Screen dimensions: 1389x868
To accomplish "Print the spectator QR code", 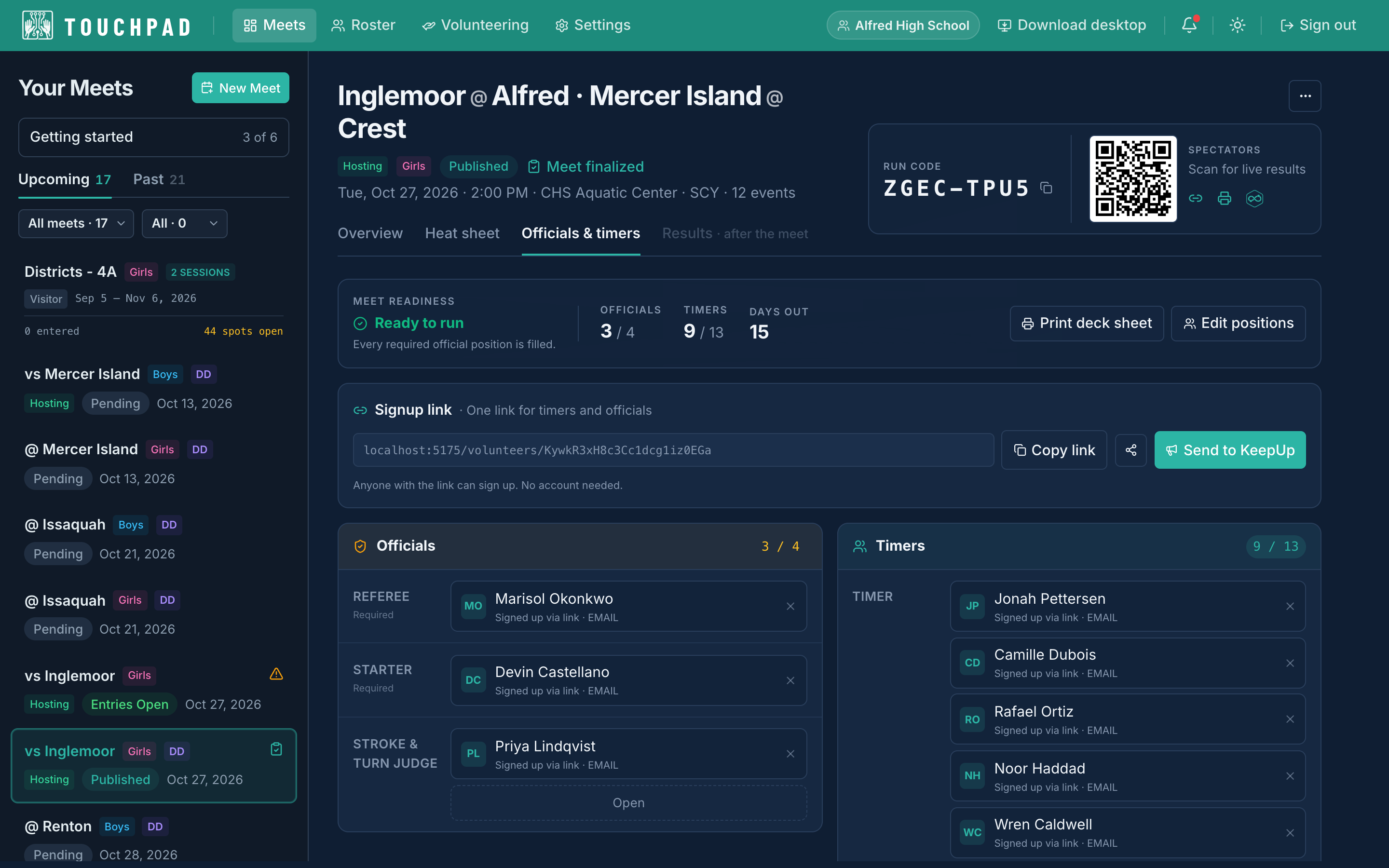I will pos(1224,198).
